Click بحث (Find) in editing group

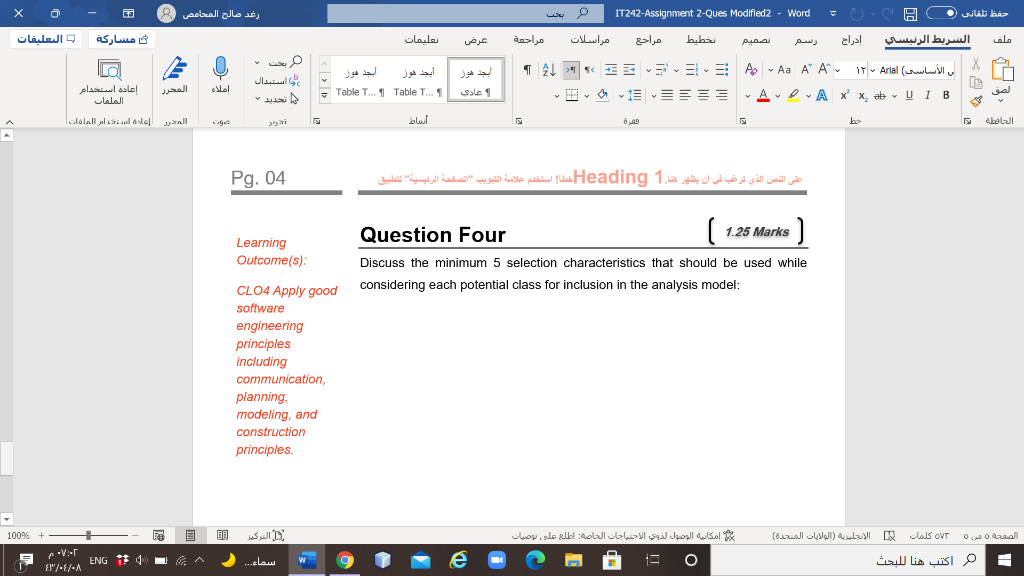pos(285,62)
